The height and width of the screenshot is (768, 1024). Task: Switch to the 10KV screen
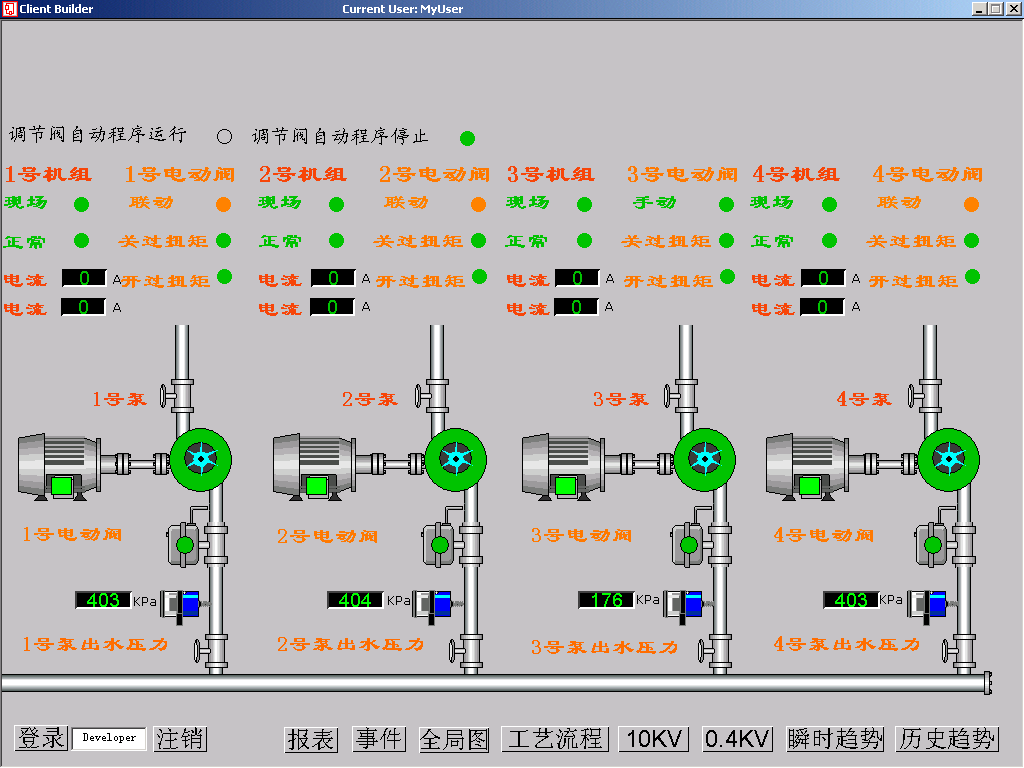[655, 739]
